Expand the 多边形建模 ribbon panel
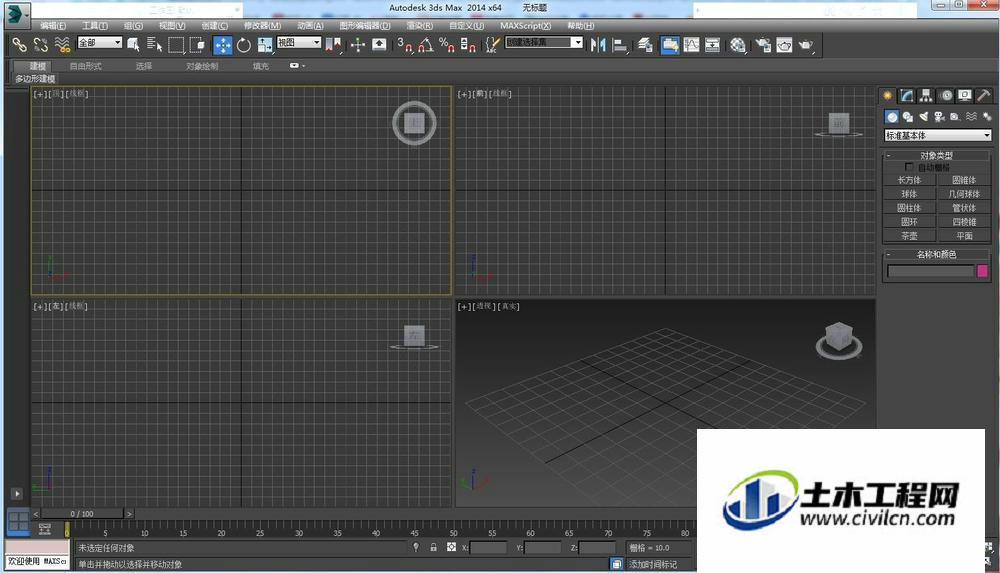 [35, 78]
